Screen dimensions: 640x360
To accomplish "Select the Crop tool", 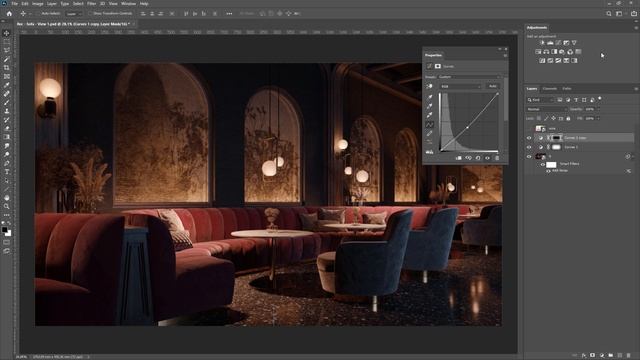I will [7, 67].
